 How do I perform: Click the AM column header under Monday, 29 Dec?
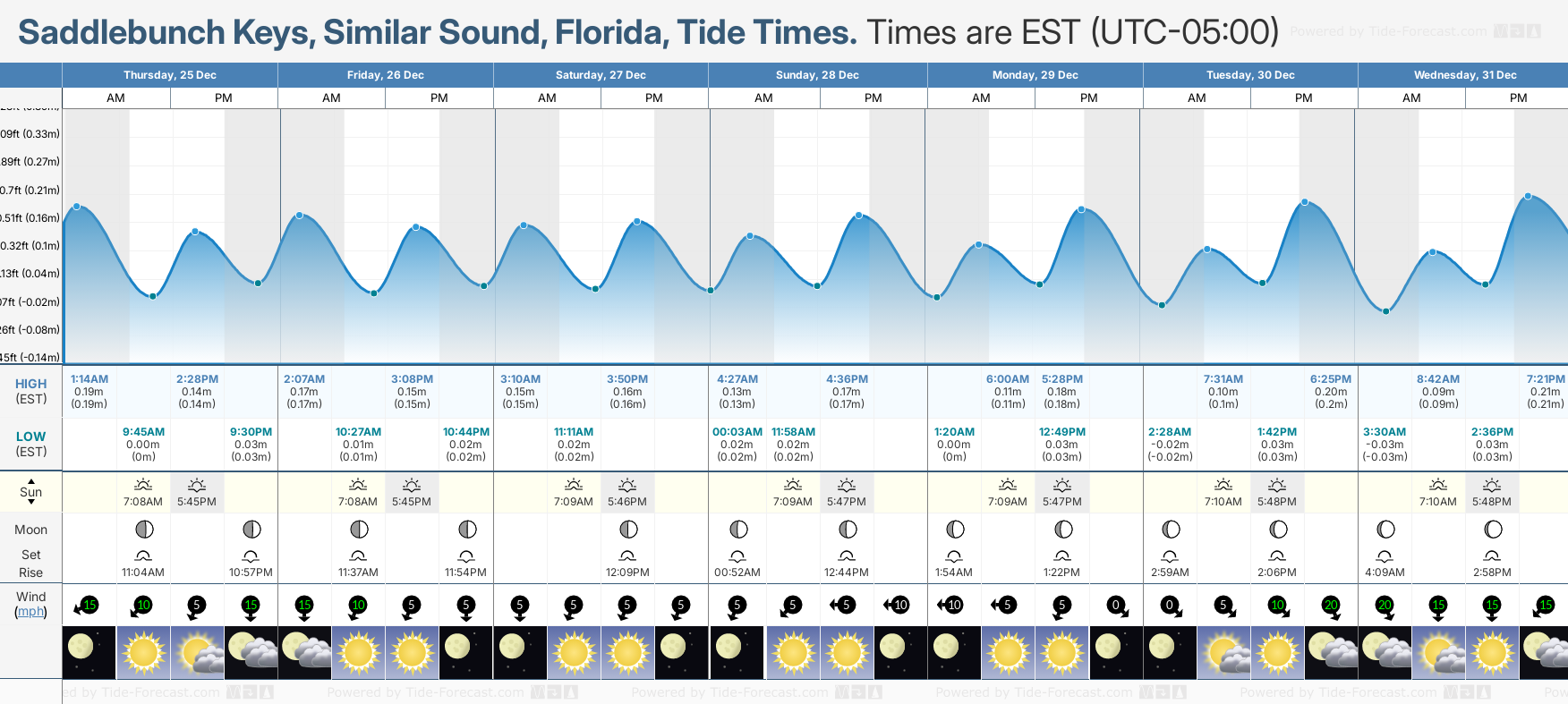981,98
